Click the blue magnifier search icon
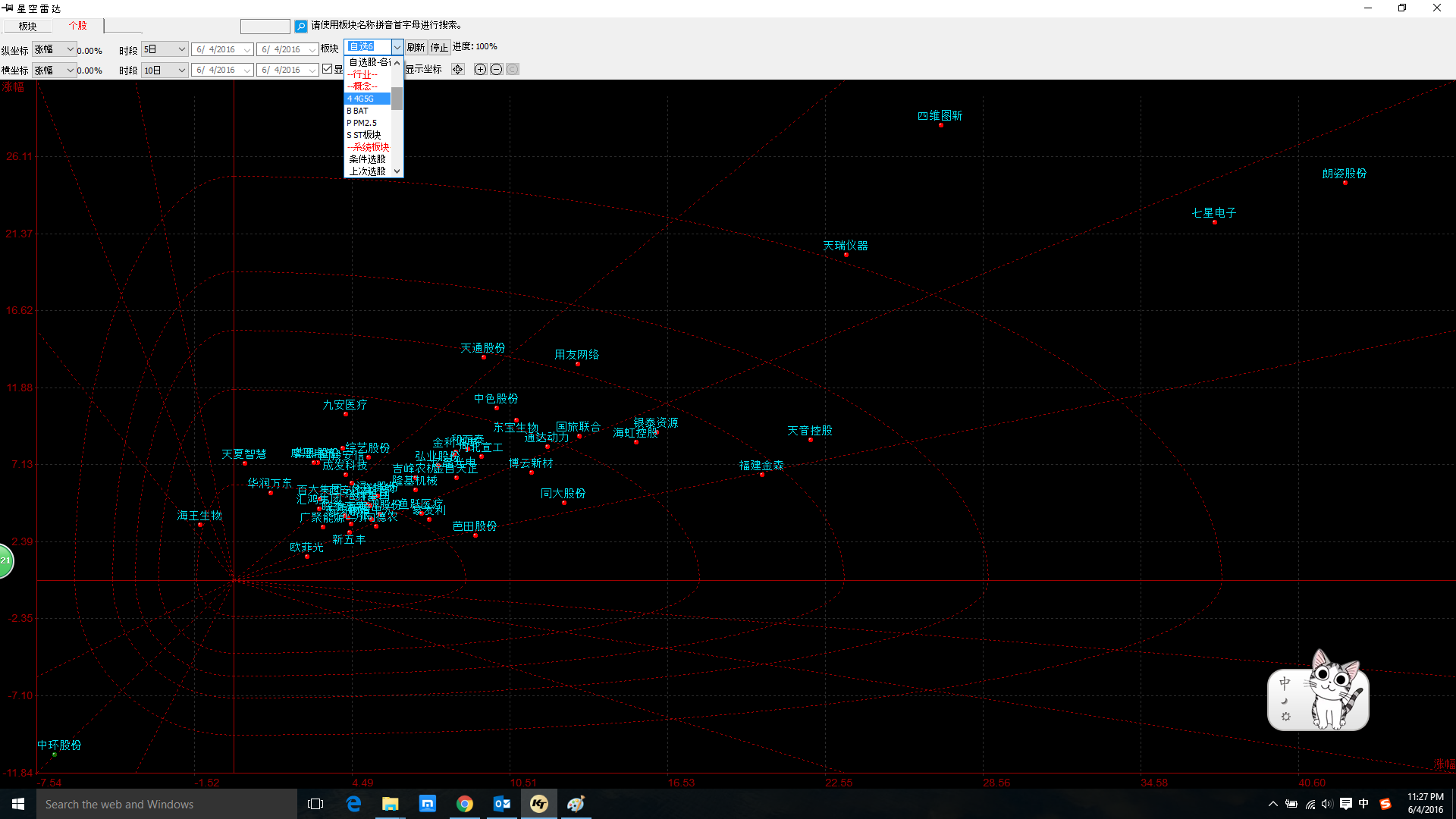Image resolution: width=1456 pixels, height=819 pixels. click(x=301, y=27)
